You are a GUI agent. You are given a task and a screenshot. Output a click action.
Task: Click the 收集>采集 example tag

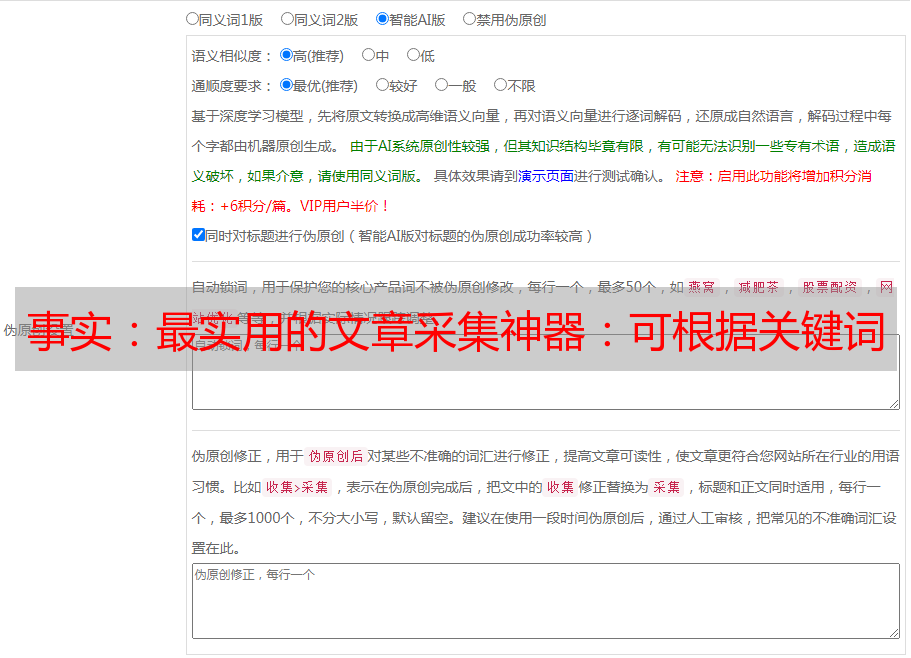pyautogui.click(x=297, y=488)
